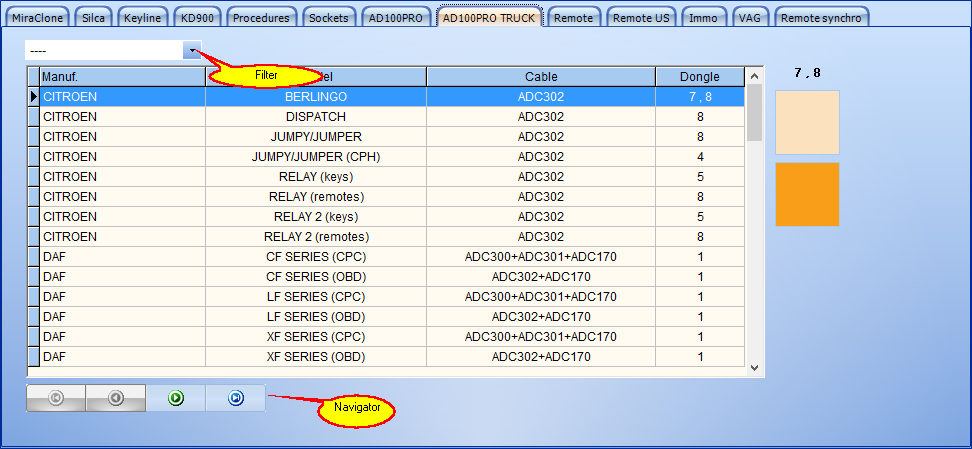Click the Cable column header
The width and height of the screenshot is (972, 449).
(541, 77)
